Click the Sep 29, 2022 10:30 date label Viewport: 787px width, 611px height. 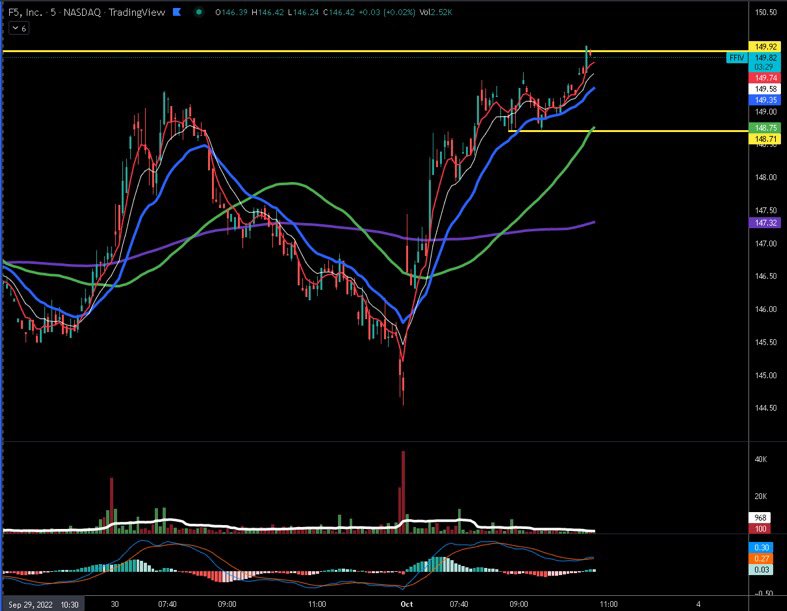(x=44, y=604)
